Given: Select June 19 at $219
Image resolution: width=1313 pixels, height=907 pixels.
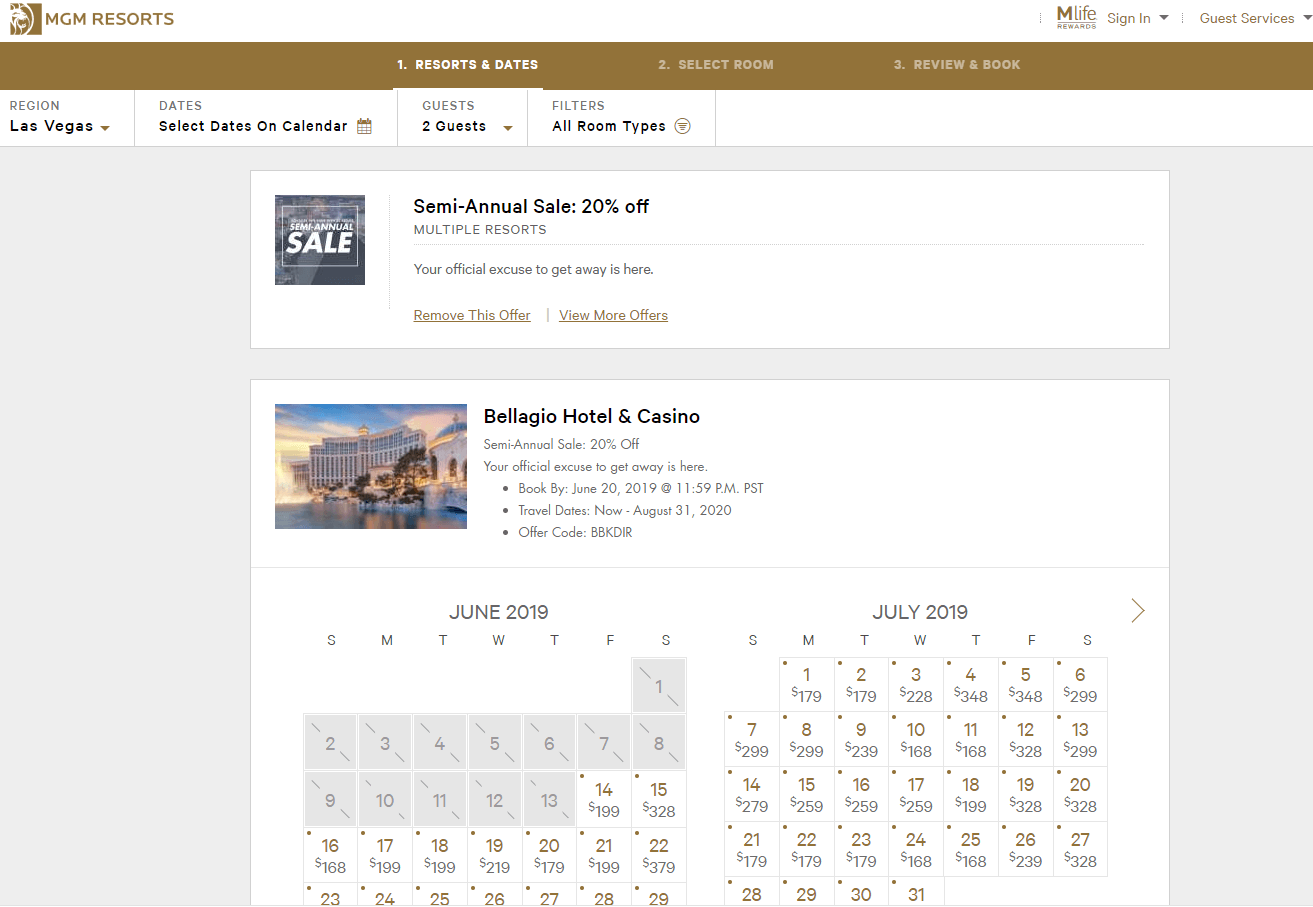Looking at the screenshot, I should 494,855.
